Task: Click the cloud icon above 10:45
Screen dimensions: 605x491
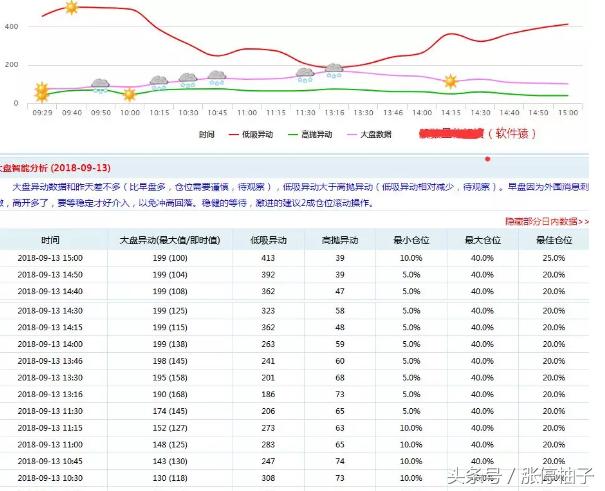Action: click(216, 77)
